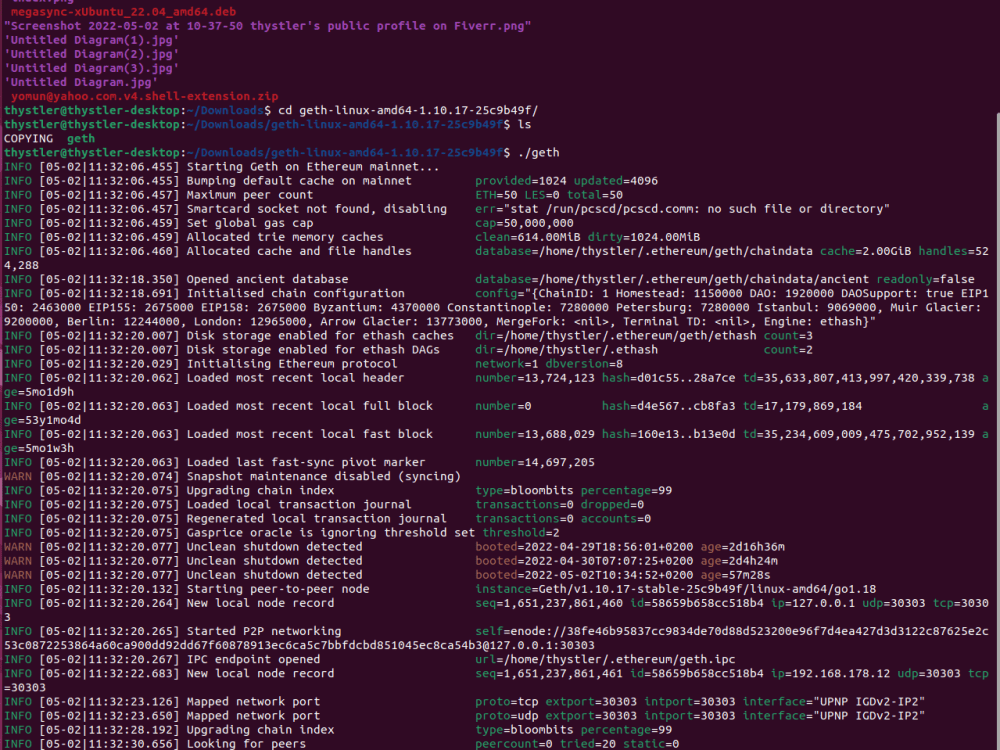
Task: Click the 'ip=192.168.178.12' value
Action: [830, 673]
